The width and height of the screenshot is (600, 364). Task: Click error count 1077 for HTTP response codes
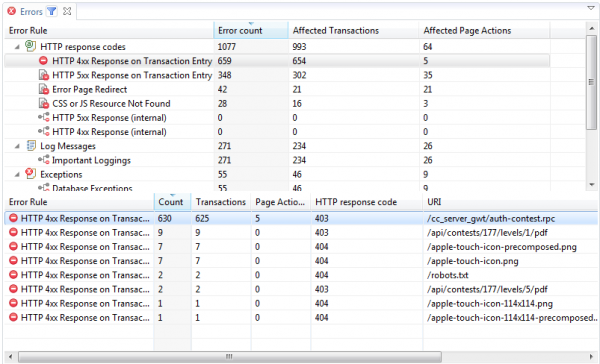227,47
